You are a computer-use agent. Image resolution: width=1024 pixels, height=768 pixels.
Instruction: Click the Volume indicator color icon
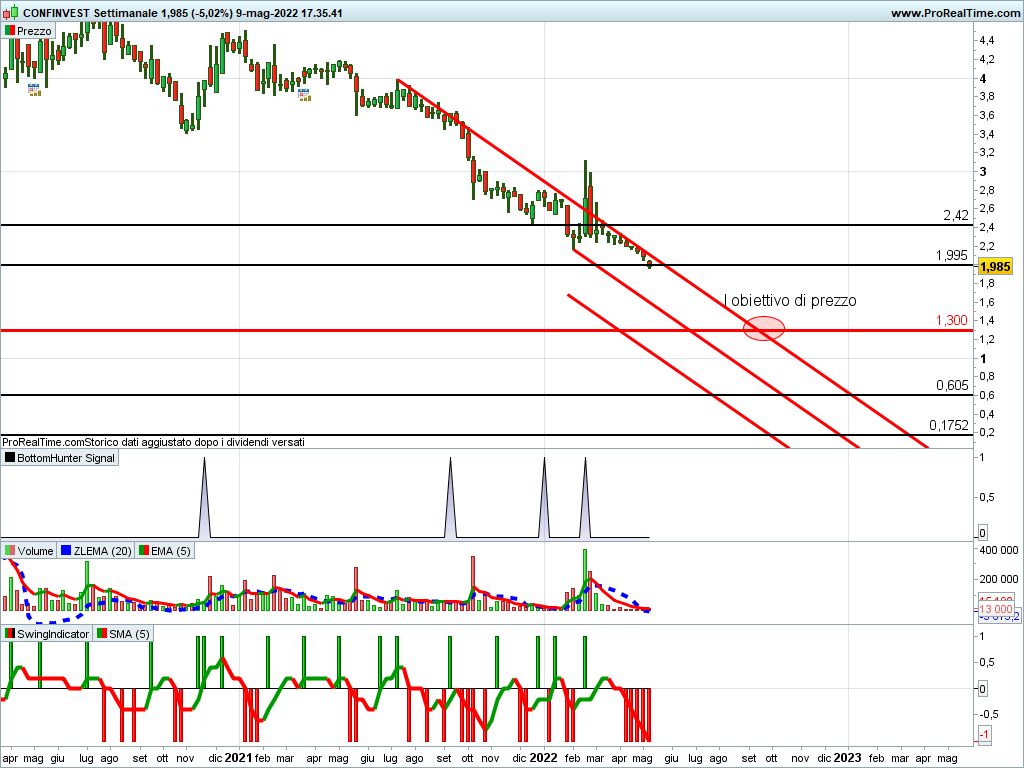pos(10,551)
